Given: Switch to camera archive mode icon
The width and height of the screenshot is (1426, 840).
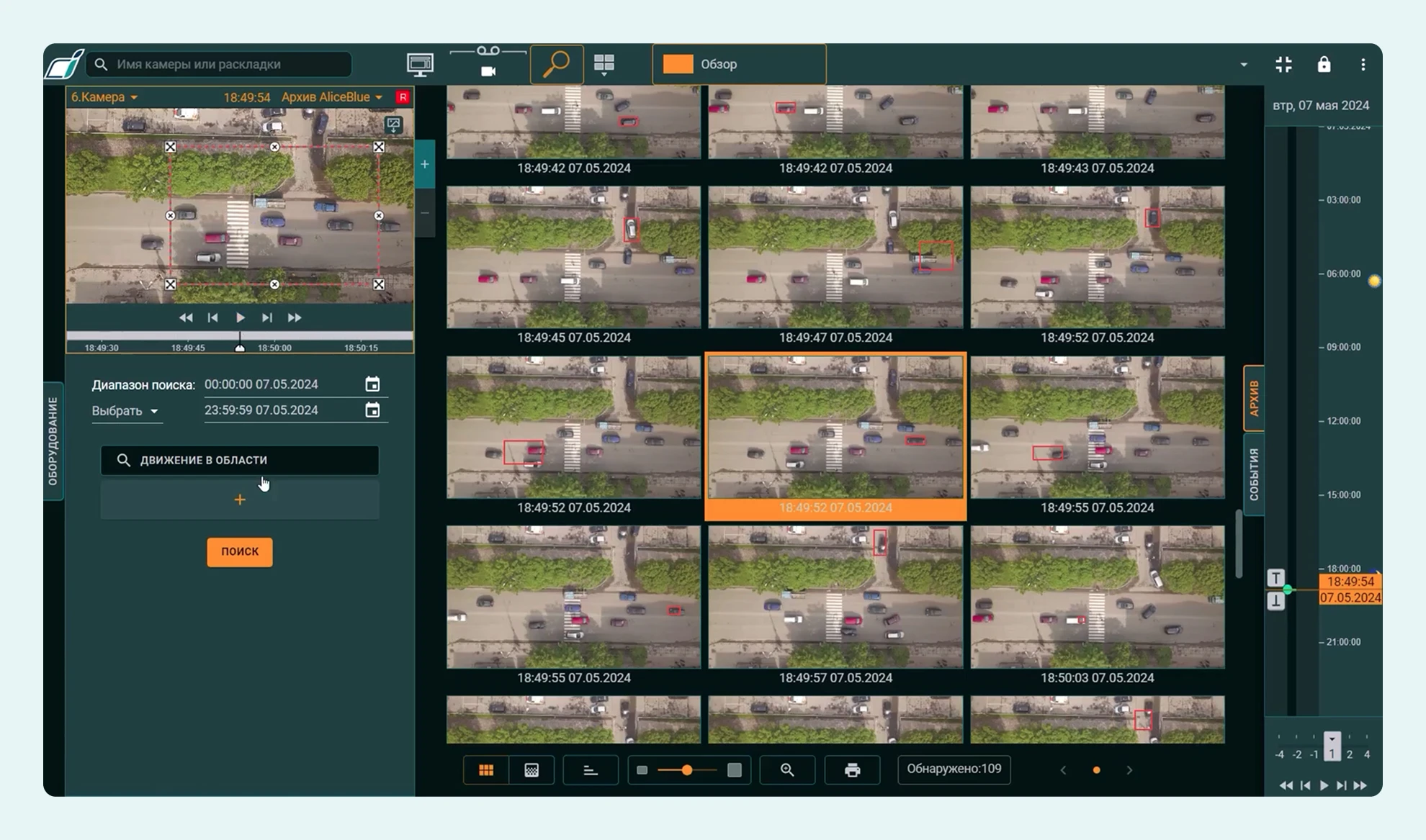Looking at the screenshot, I should pos(488,63).
